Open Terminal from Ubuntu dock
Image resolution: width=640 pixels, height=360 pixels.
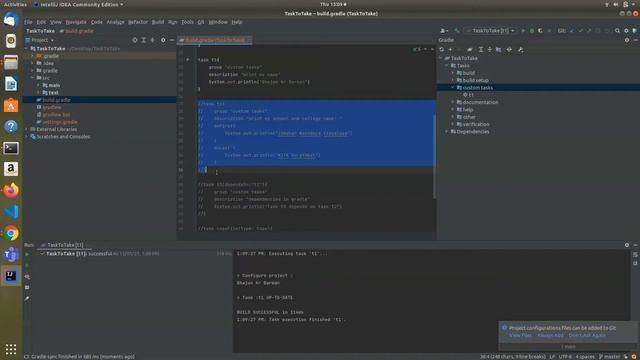click(11, 148)
